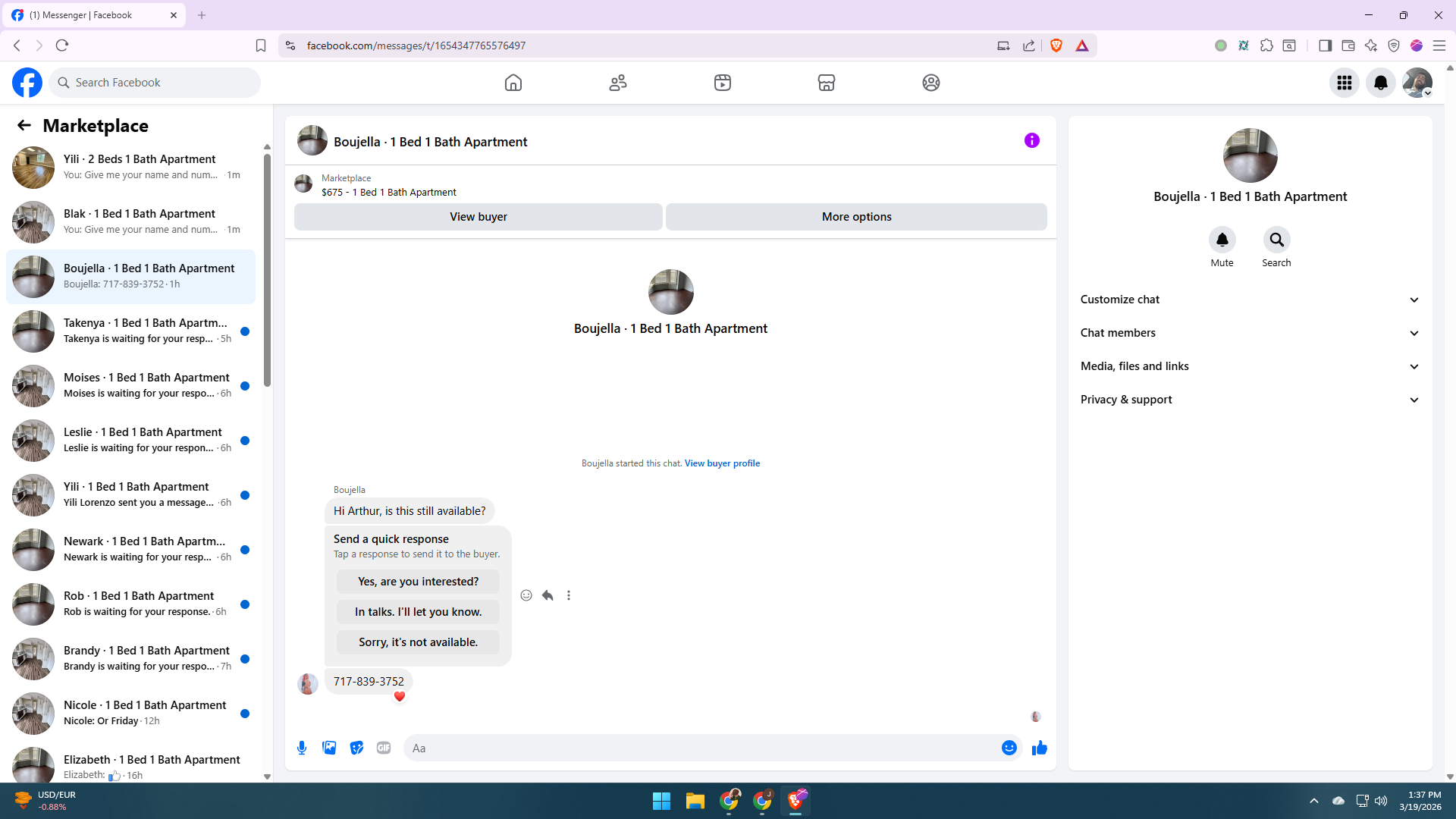1456x819 pixels.
Task: Open the sticker picker icon
Action: [x=356, y=748]
